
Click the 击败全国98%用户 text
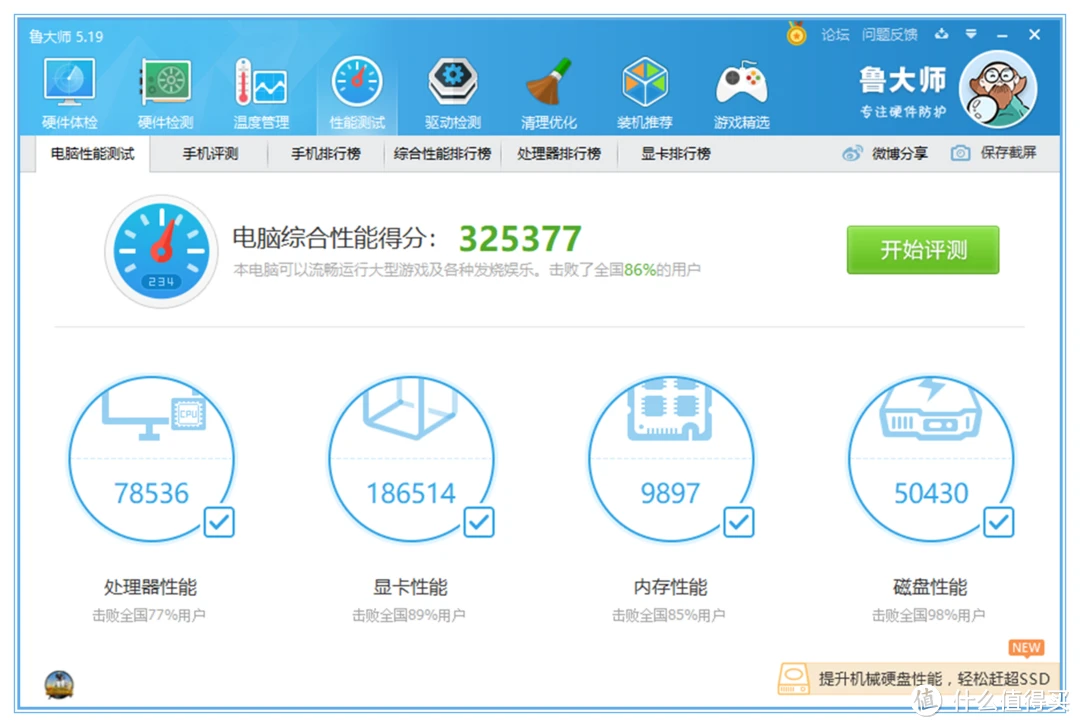[x=928, y=615]
